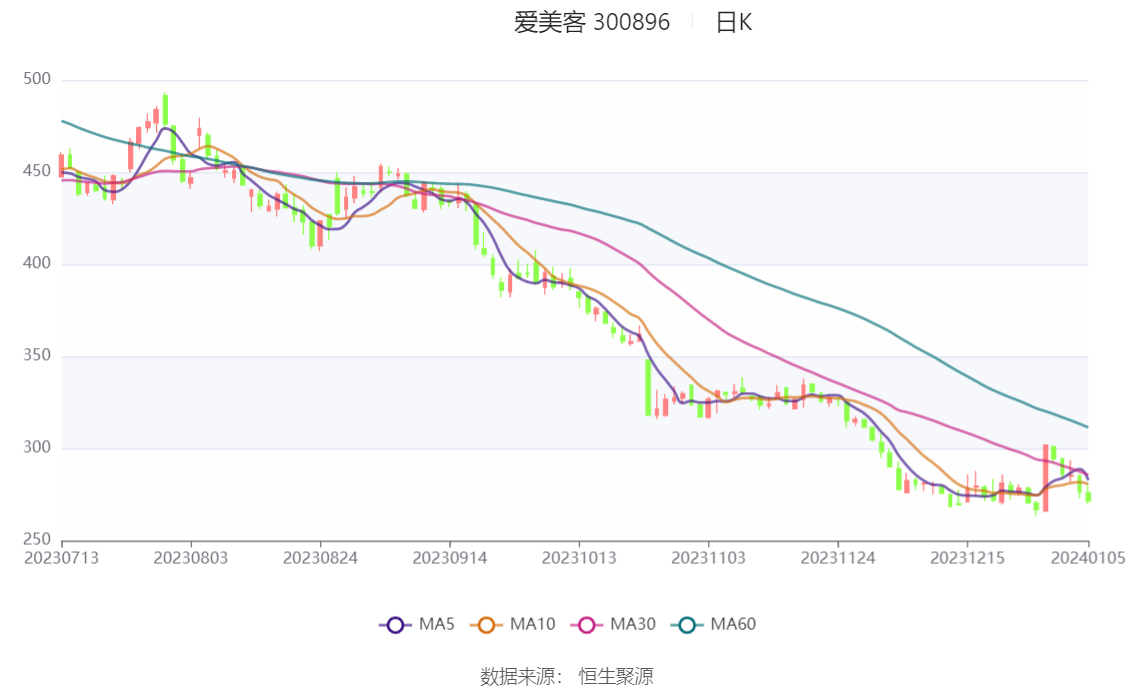Click the 日K label in title
Image resolution: width=1134 pixels, height=689 pixels.
[734, 22]
